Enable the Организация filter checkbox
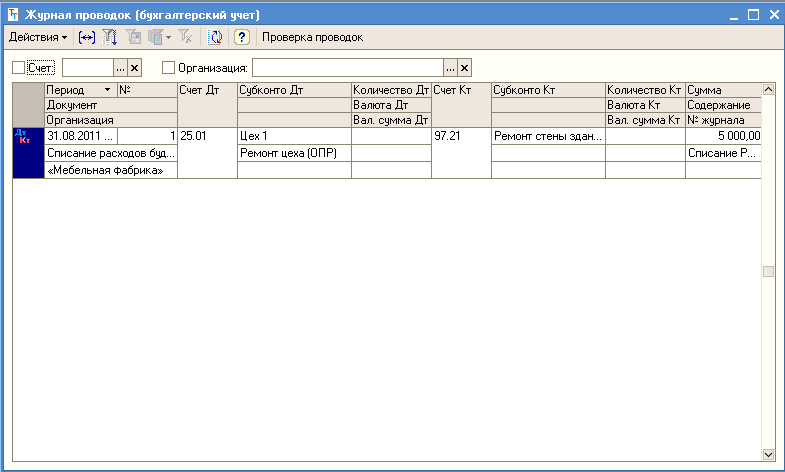 point(168,68)
